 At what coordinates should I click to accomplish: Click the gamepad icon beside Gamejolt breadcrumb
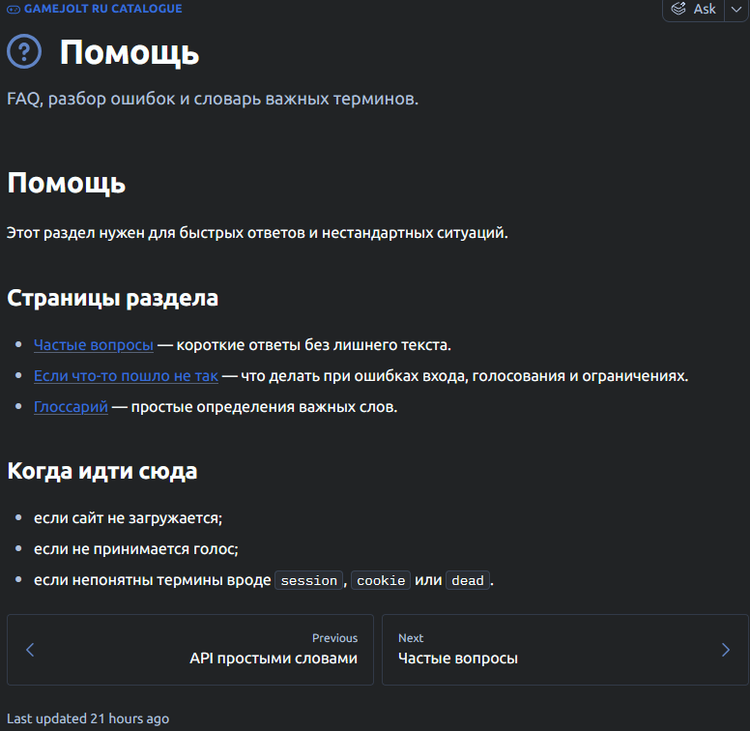click(x=14, y=8)
